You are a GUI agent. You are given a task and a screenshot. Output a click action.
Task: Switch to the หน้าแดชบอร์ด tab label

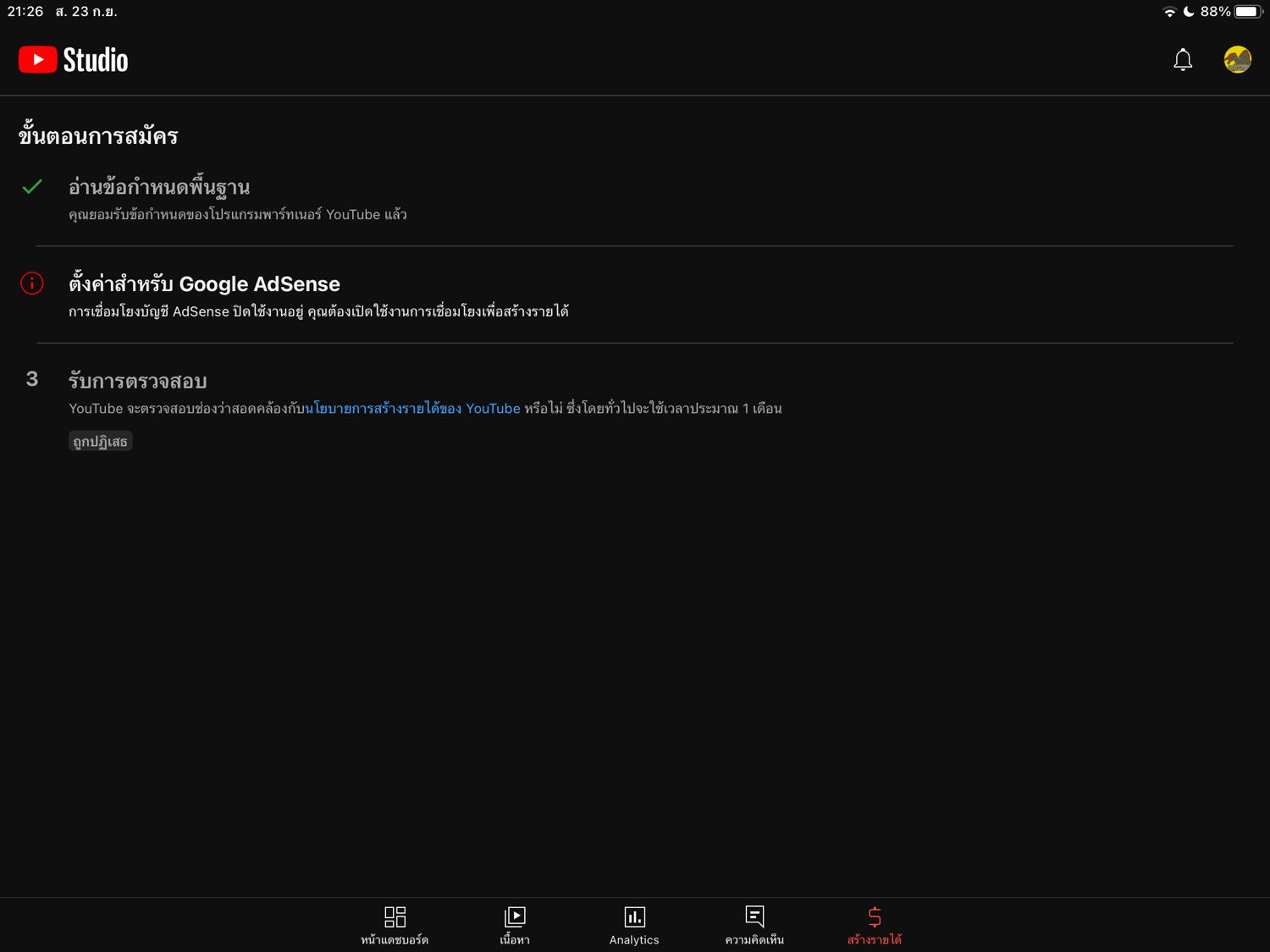click(395, 940)
